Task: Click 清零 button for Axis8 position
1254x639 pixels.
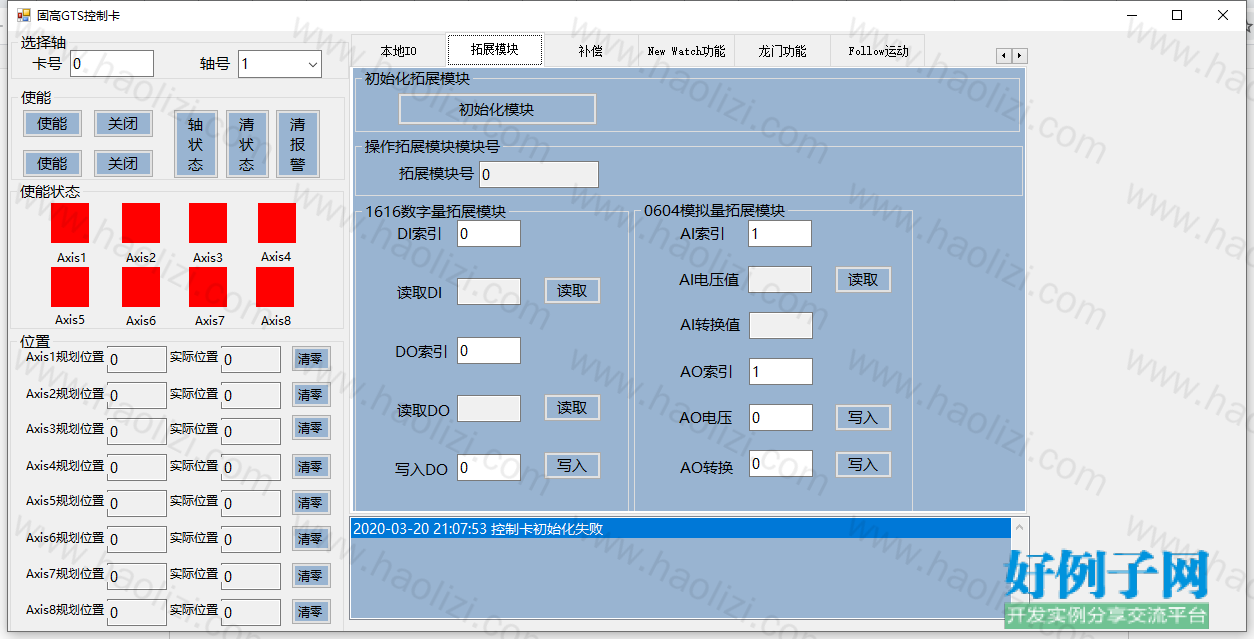Action: 310,611
